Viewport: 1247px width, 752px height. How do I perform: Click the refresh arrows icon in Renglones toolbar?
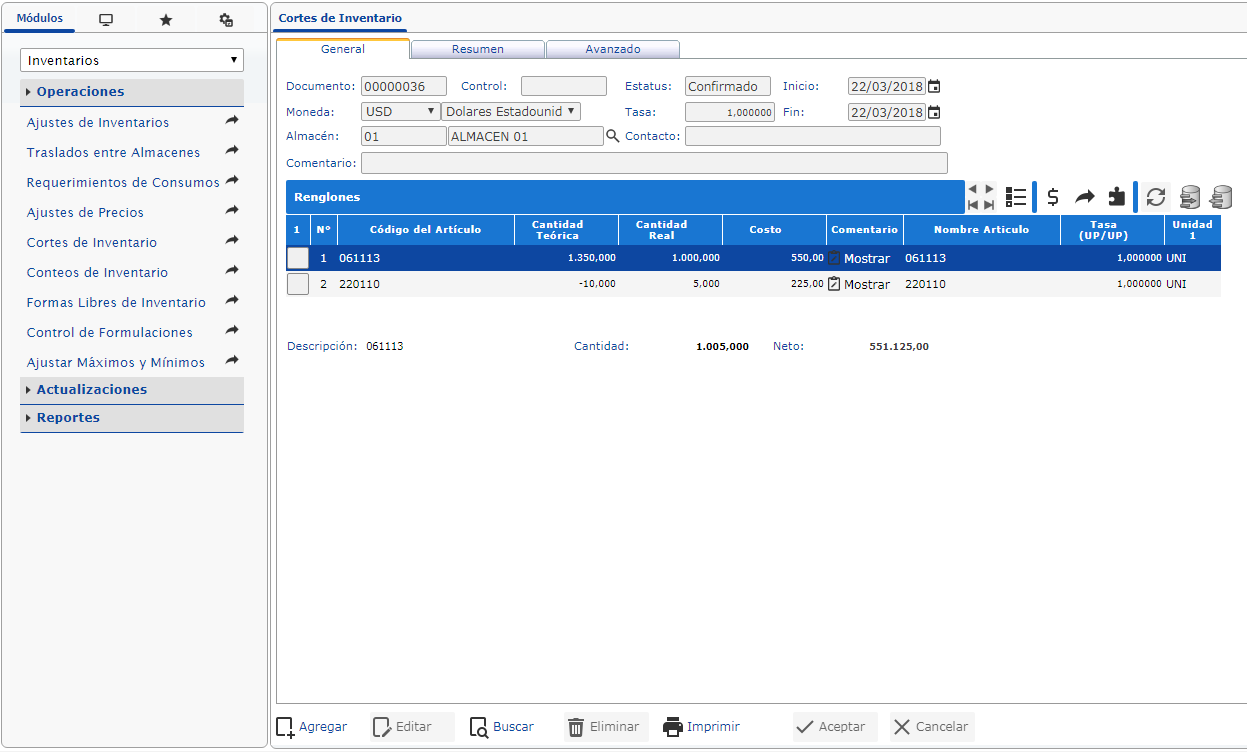pyautogui.click(x=1156, y=197)
